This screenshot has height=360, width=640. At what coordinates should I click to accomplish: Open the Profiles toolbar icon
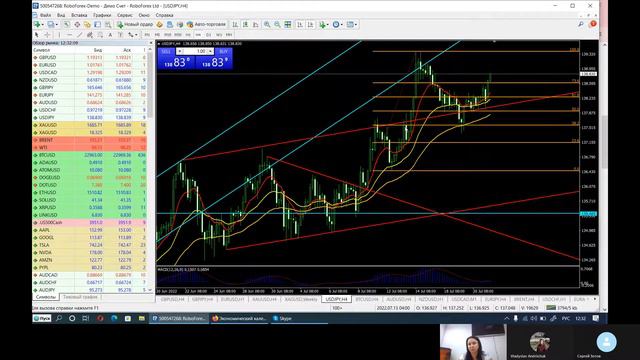tap(51, 24)
